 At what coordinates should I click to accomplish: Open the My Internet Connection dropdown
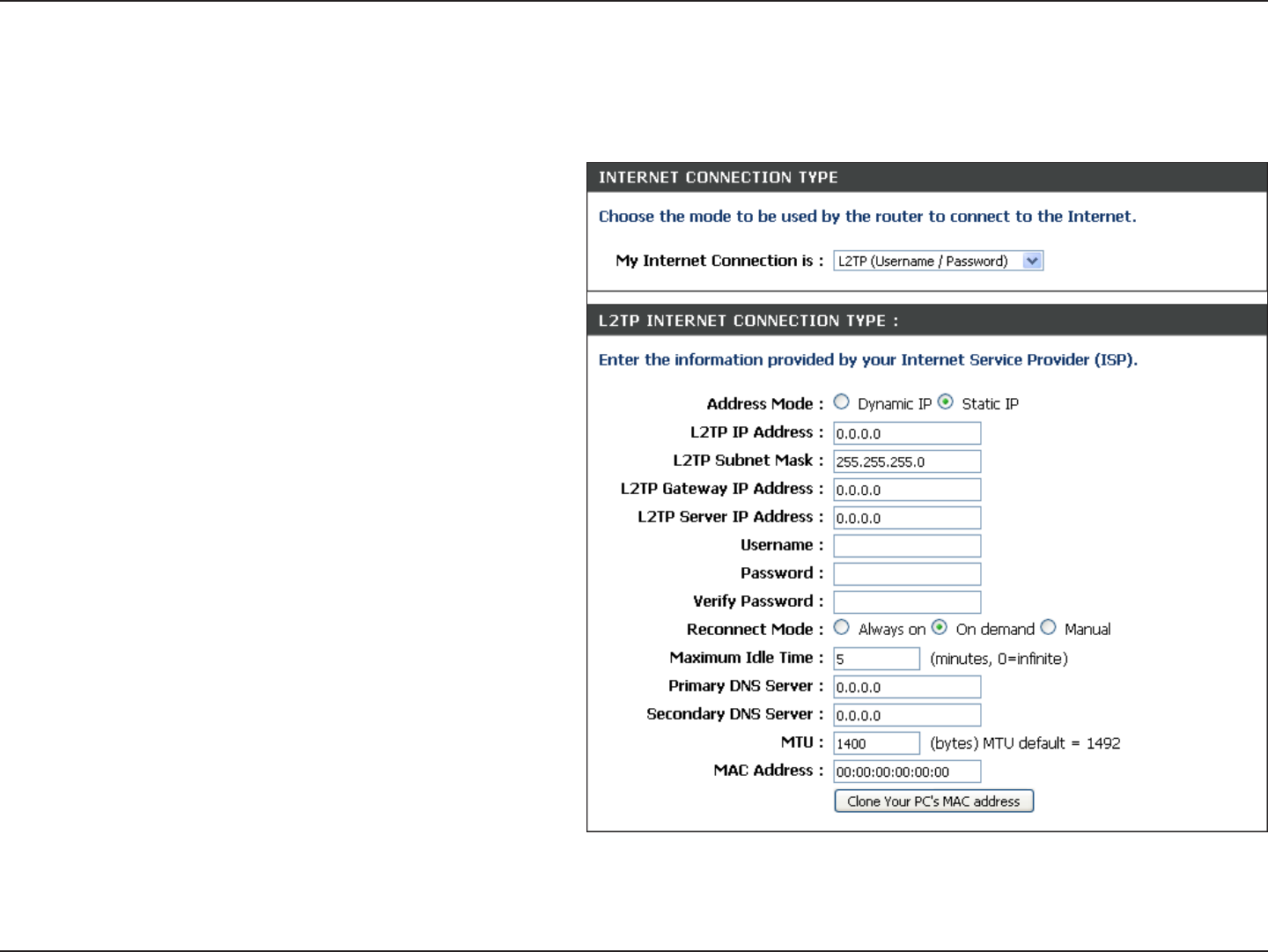click(938, 261)
